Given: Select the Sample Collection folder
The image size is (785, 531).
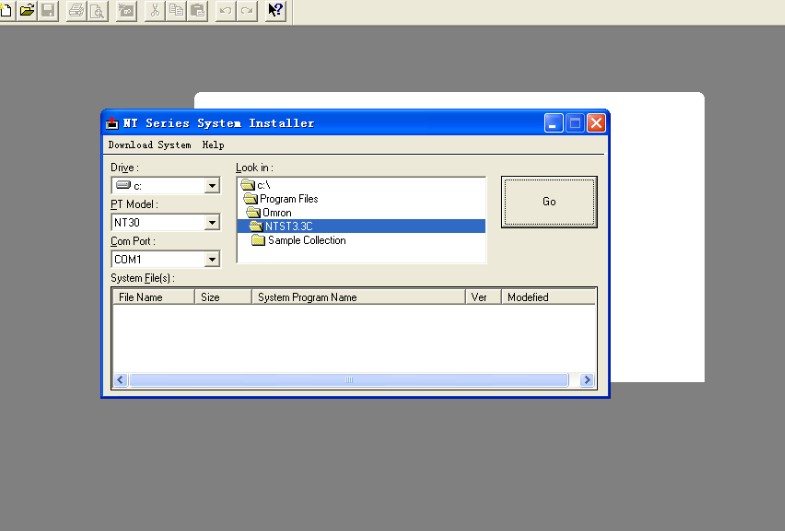Looking at the screenshot, I should [x=306, y=240].
